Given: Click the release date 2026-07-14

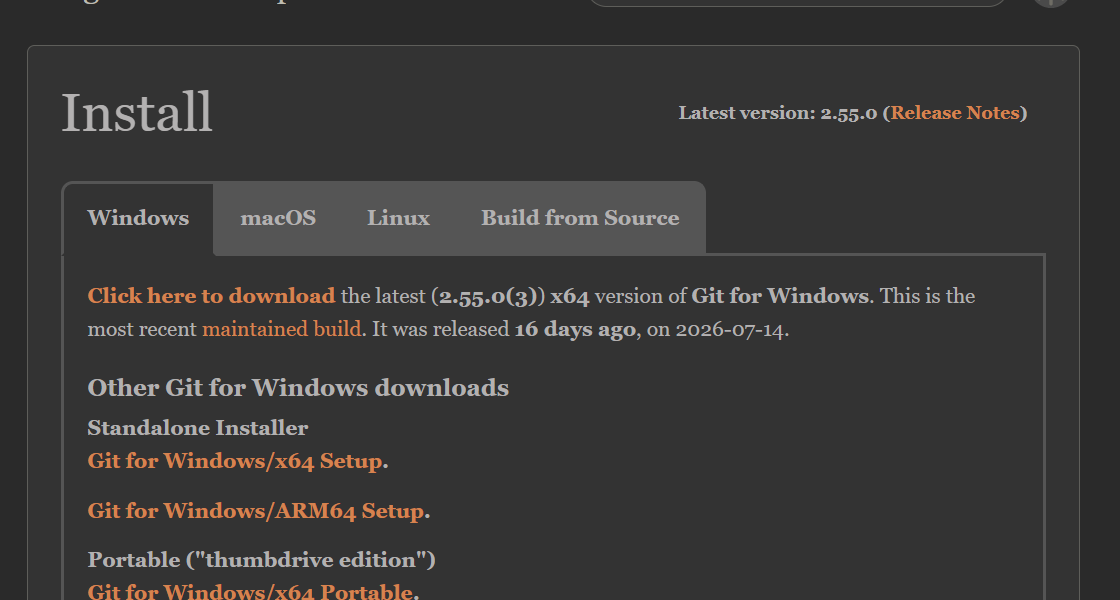Looking at the screenshot, I should [729, 329].
